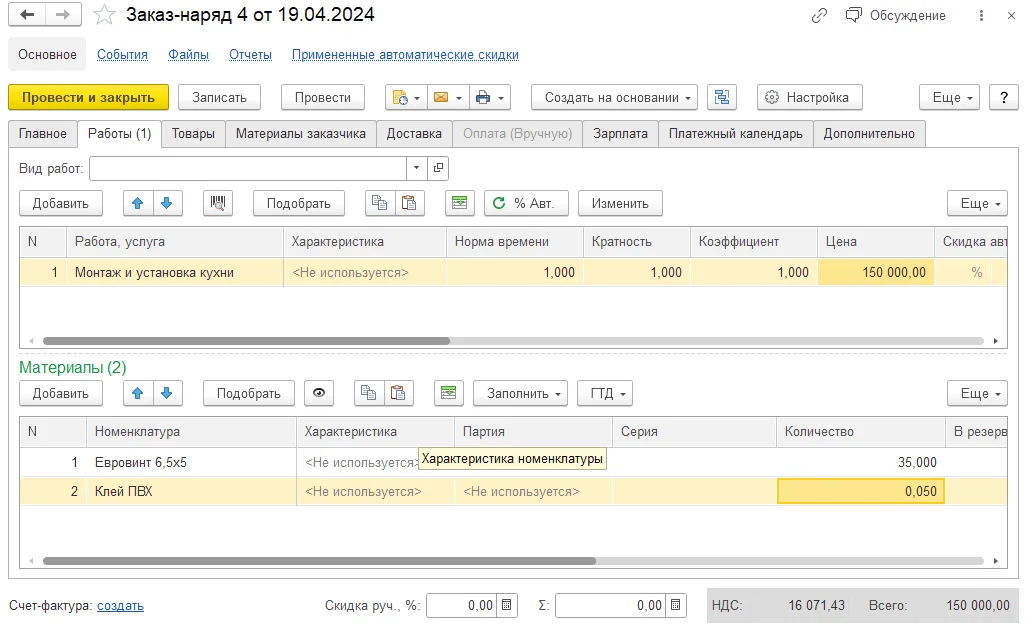Viewport: 1031px width, 631px height.
Task: Focus the Вид работ input field
Action: point(248,168)
